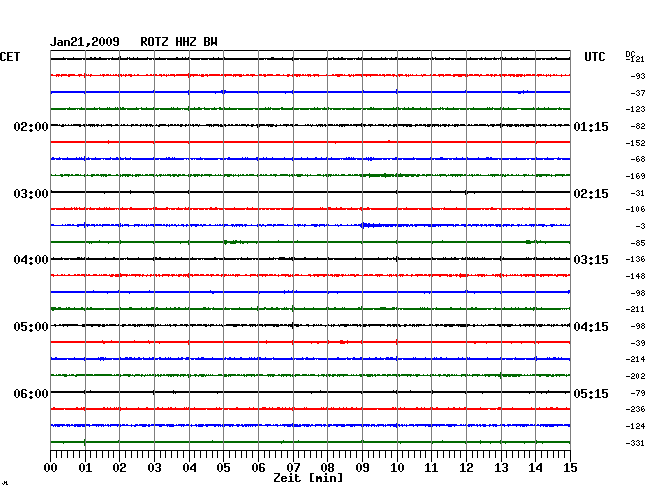Click the DC offset value -331
The height and width of the screenshot is (494, 650).
point(635,443)
